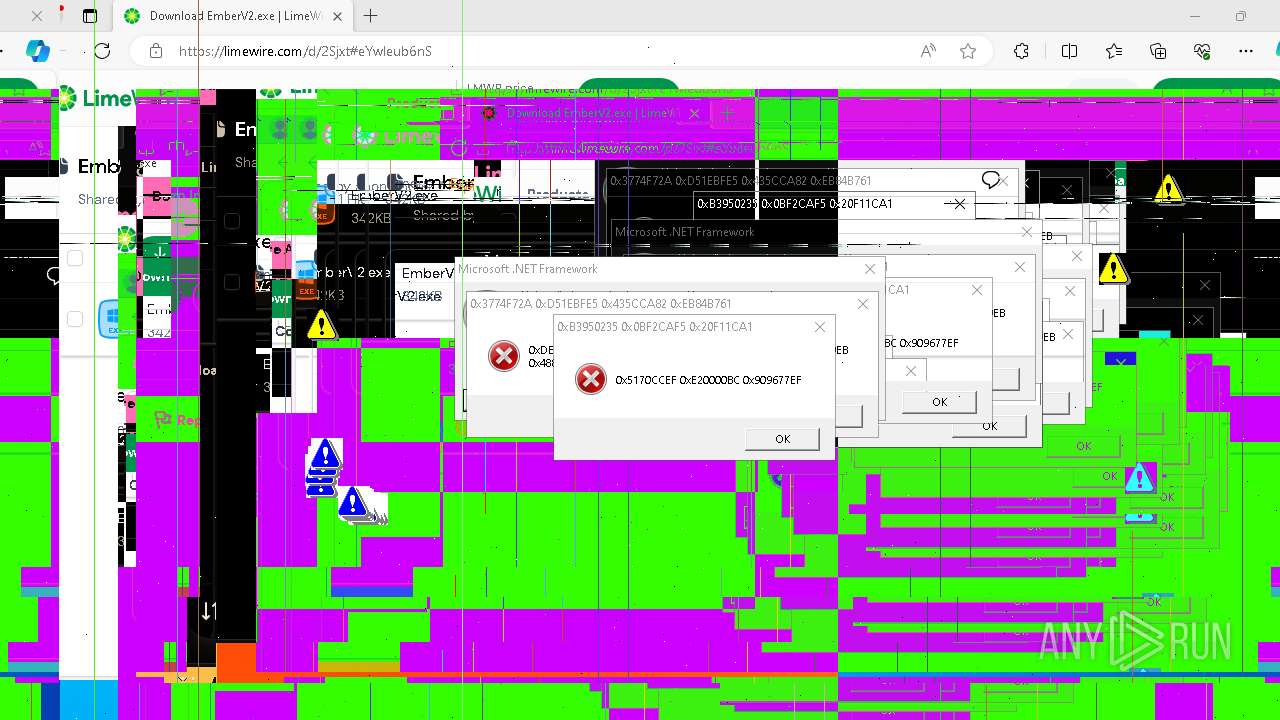This screenshot has width=1280, height=720.
Task: Tick lower checkbox in black LimeWire panel
Action: click(x=232, y=282)
